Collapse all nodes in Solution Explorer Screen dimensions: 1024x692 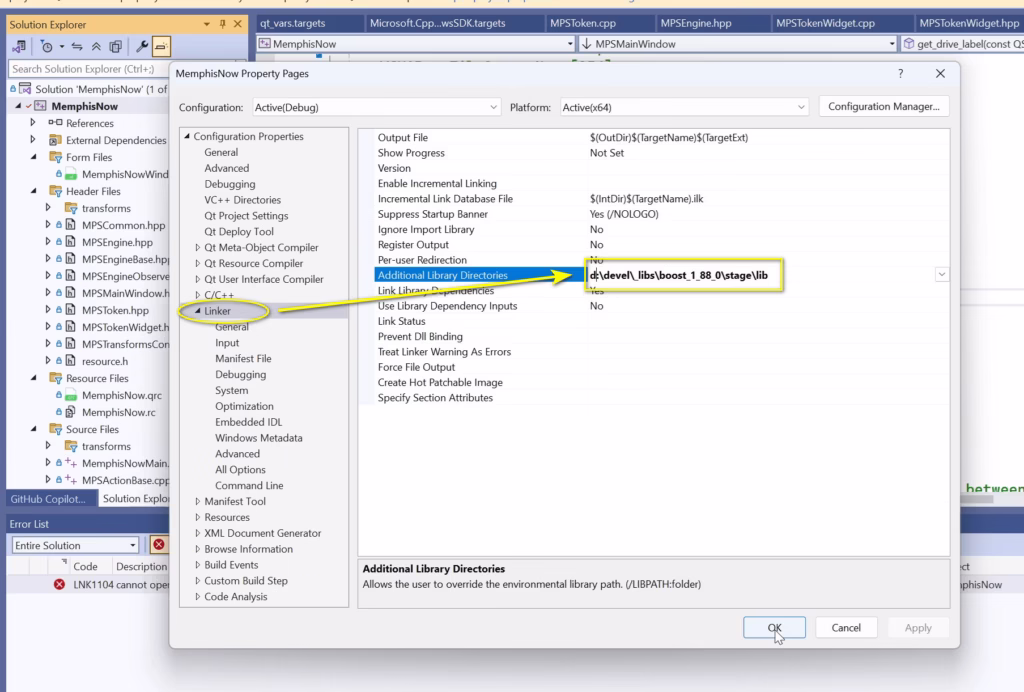(98, 46)
